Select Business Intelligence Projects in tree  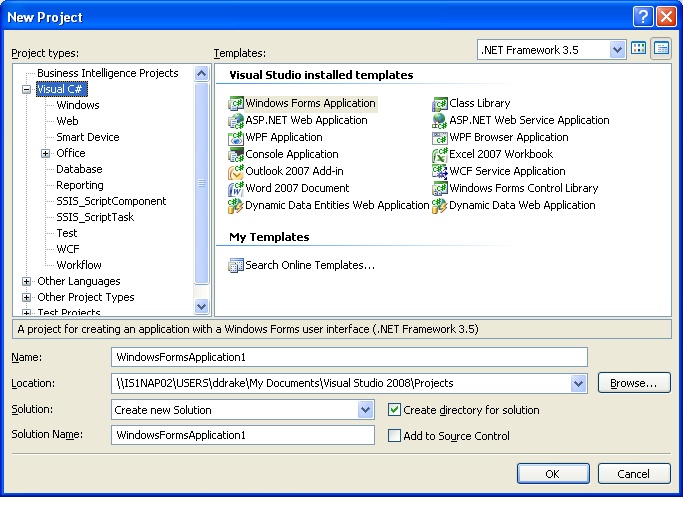[x=108, y=73]
